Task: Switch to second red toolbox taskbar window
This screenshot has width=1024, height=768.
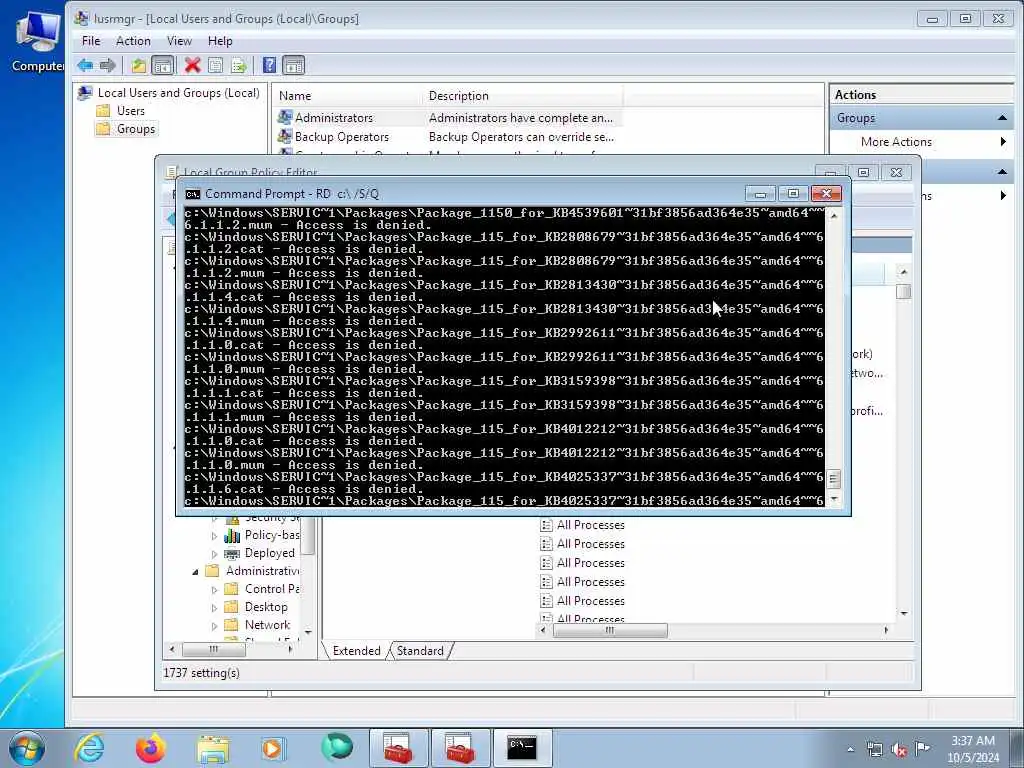Action: point(460,748)
